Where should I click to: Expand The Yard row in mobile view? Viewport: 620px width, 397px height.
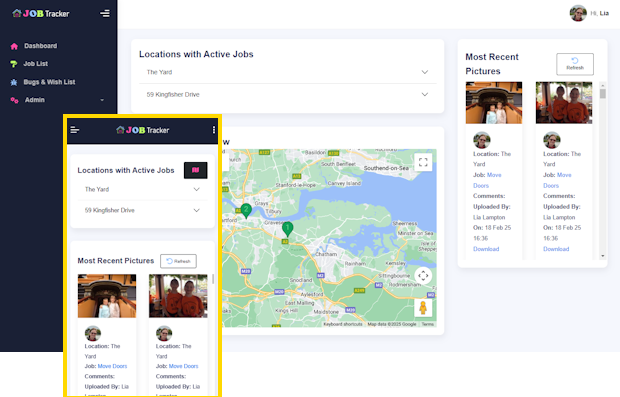[x=142, y=189]
